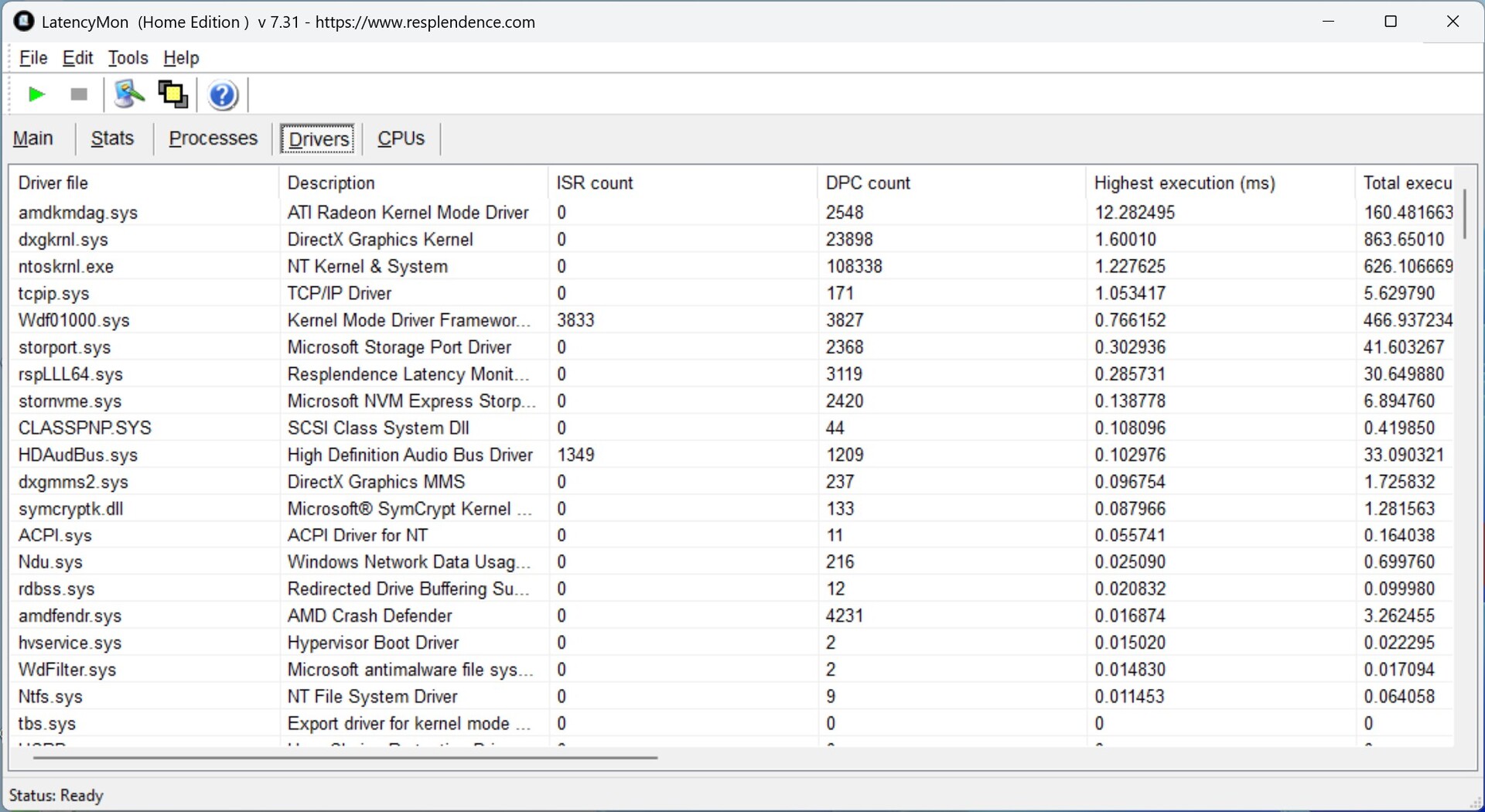
Task: Select the HDAudBus.sys driver row
Action: pos(78,455)
